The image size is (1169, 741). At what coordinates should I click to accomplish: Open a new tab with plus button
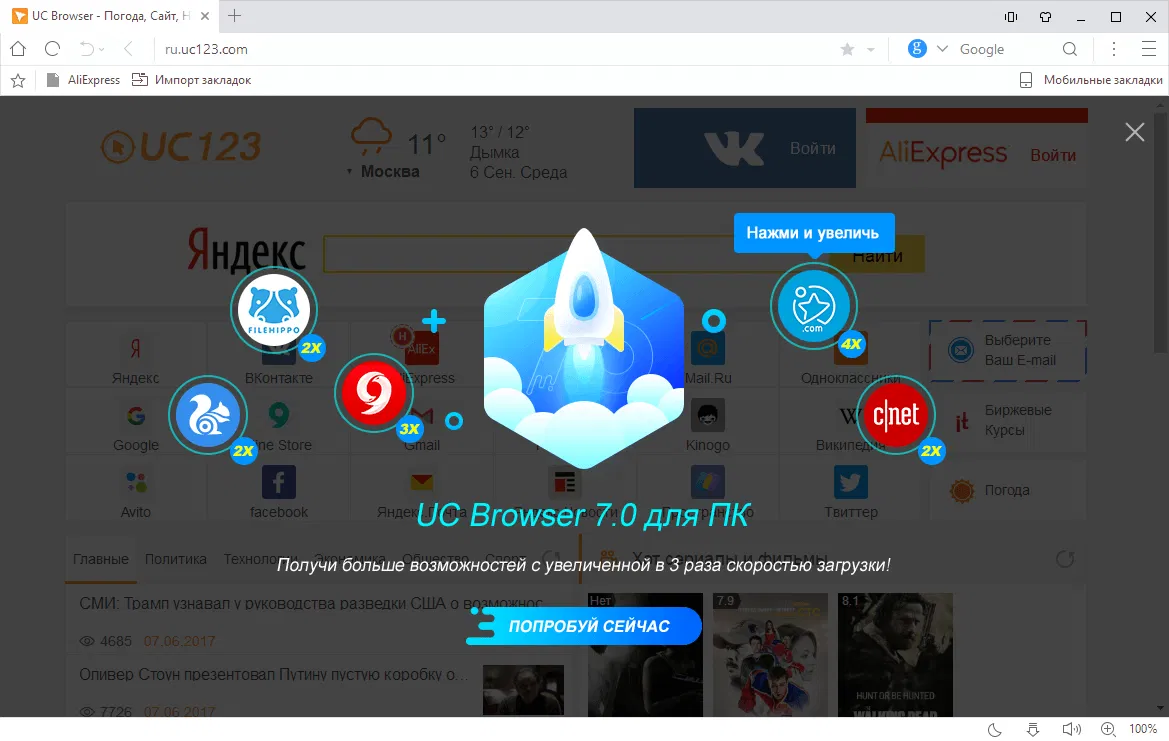point(234,16)
